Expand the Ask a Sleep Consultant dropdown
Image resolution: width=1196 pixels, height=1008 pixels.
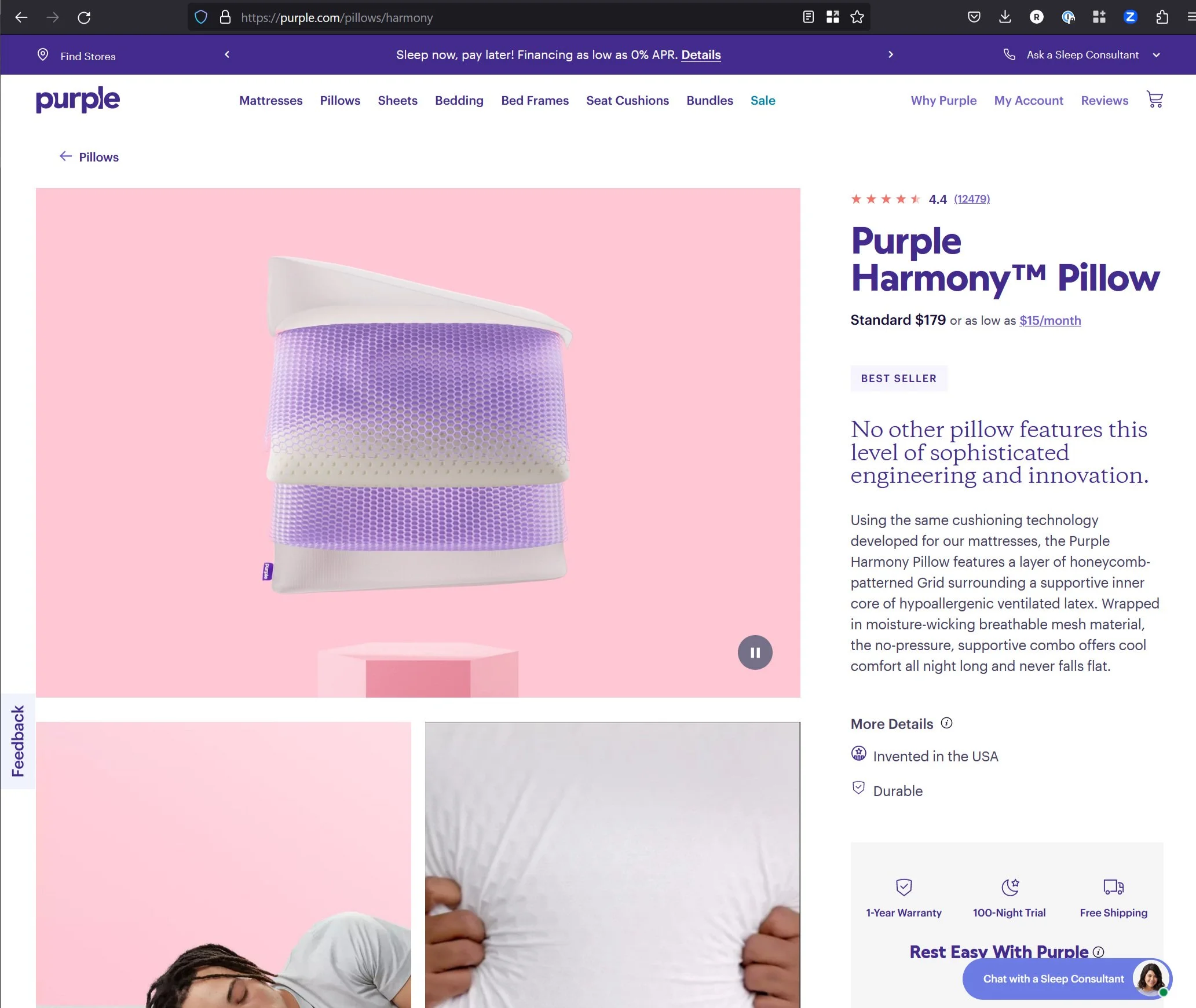tap(1157, 55)
